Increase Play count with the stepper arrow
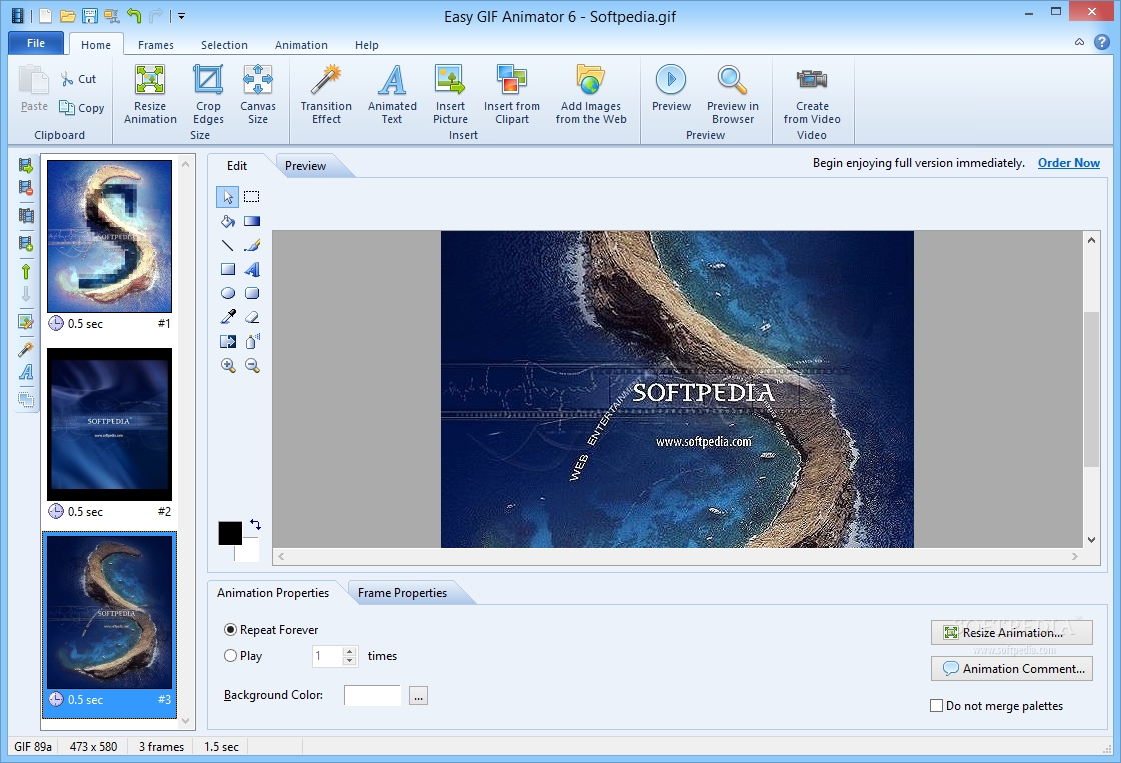 point(348,652)
